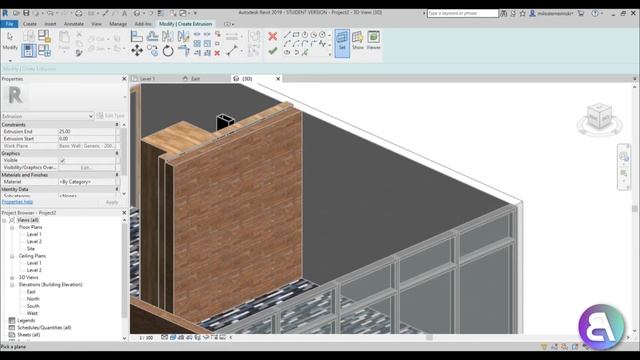This screenshot has width=640, height=360.
Task: Select the Mirror Draw Axis tool
Action: click(x=183, y=37)
